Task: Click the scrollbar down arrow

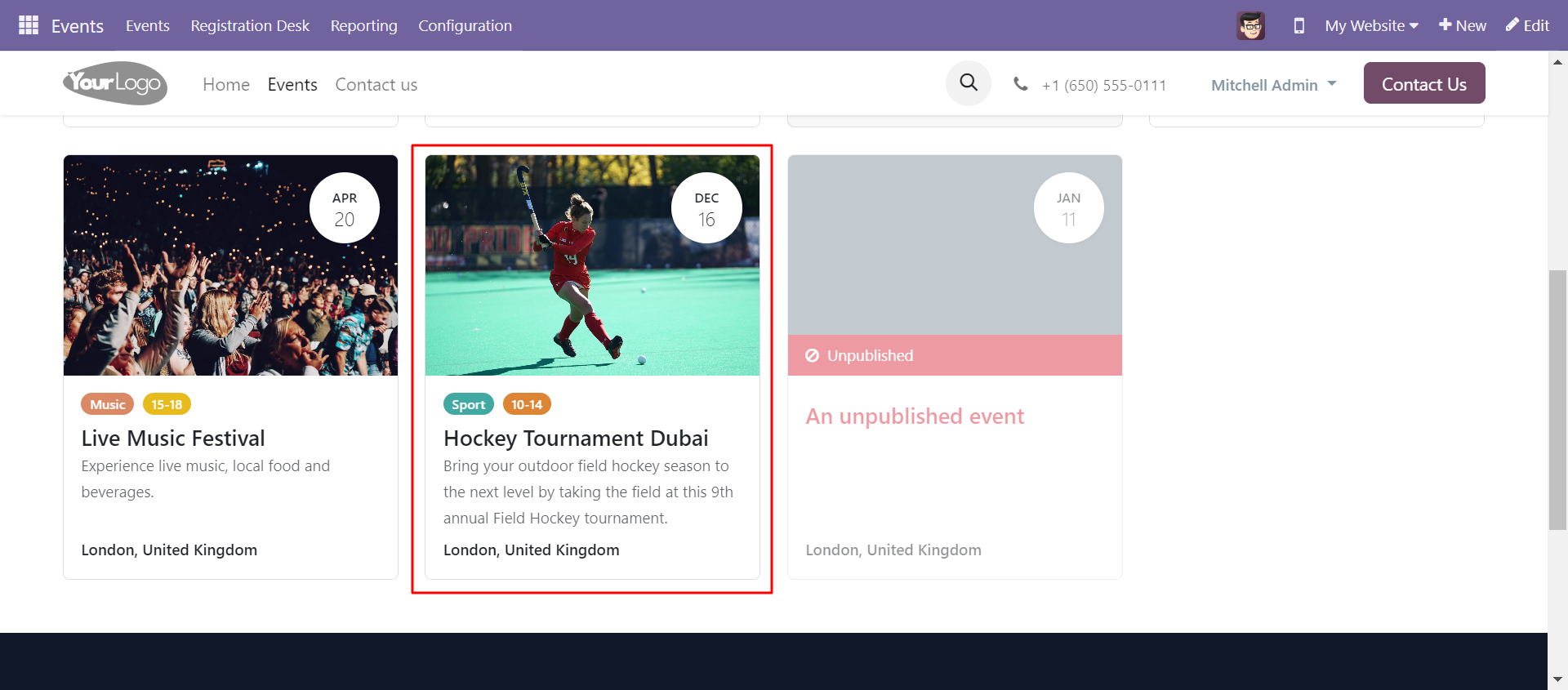Action: [x=1557, y=679]
